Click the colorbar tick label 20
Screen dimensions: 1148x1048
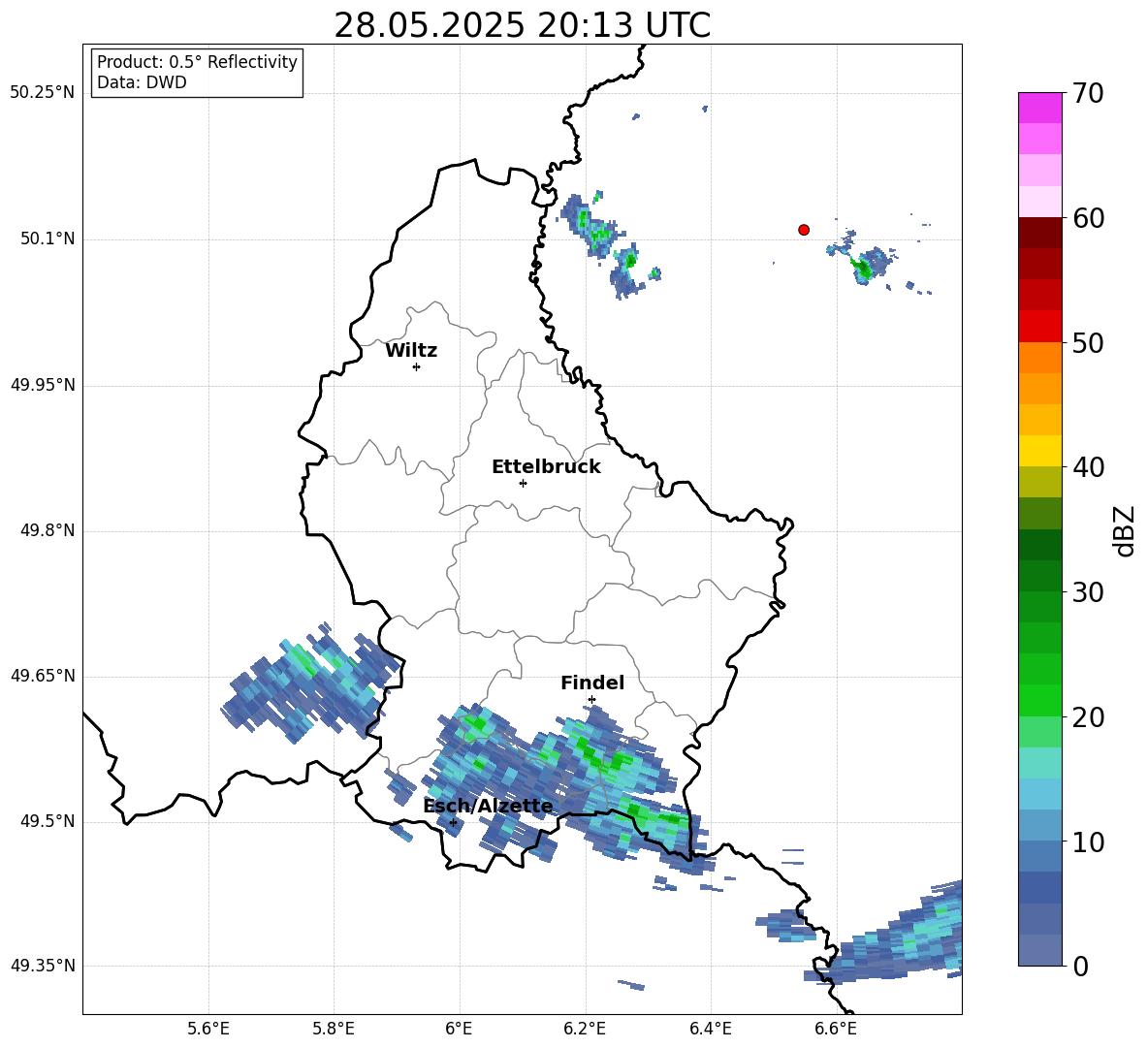tap(1088, 717)
